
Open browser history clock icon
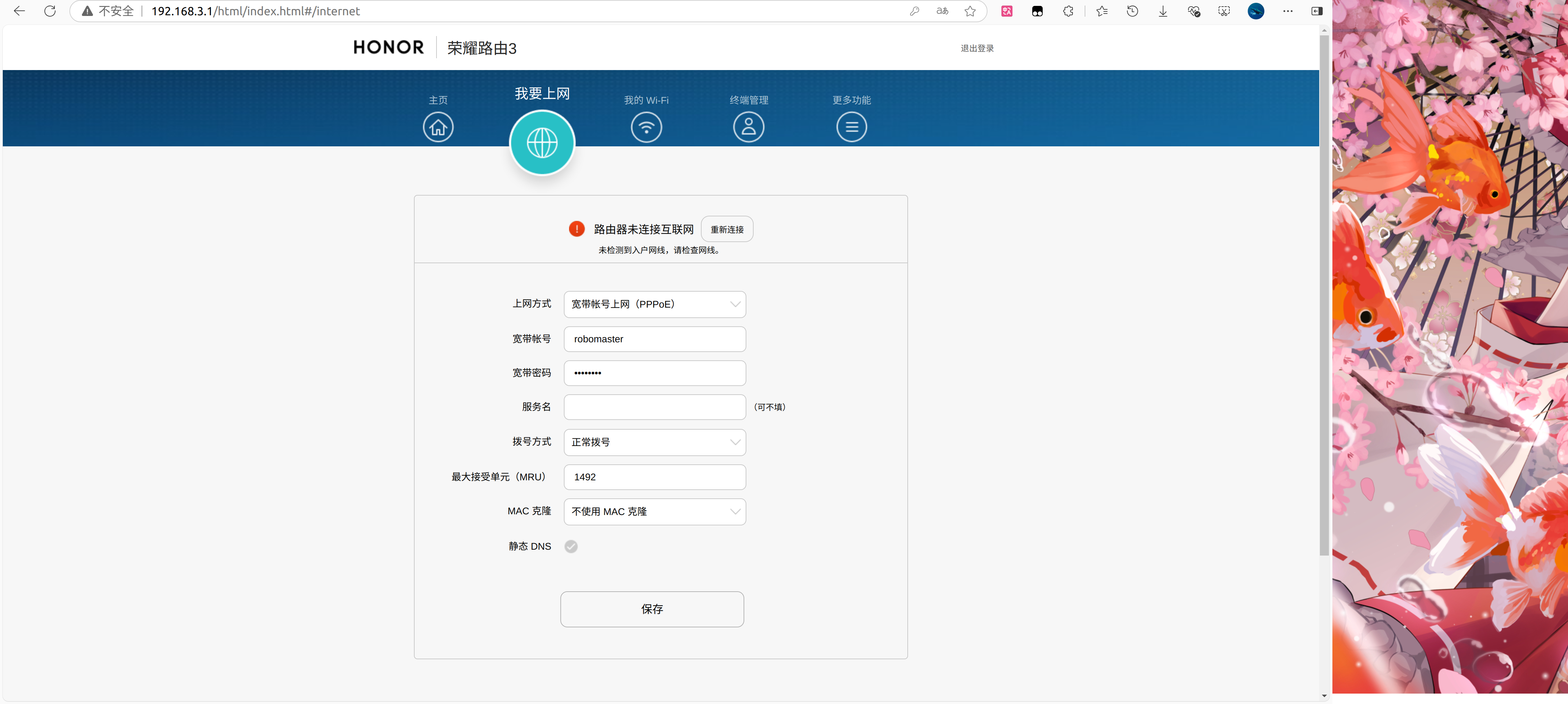(1132, 11)
